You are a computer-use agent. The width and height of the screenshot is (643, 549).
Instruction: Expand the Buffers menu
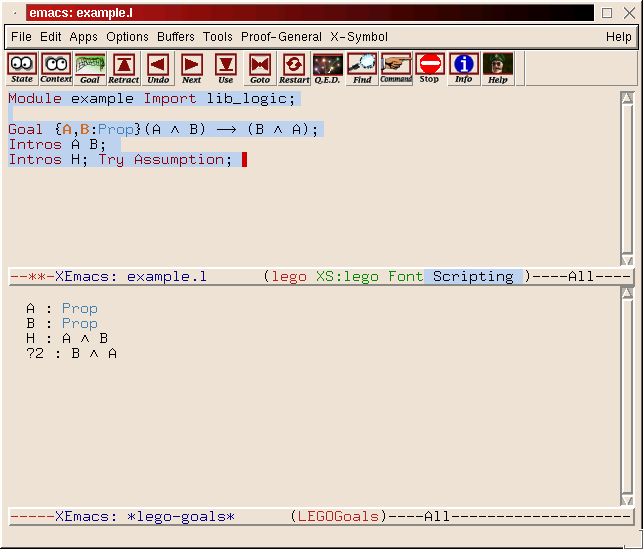pos(176,37)
